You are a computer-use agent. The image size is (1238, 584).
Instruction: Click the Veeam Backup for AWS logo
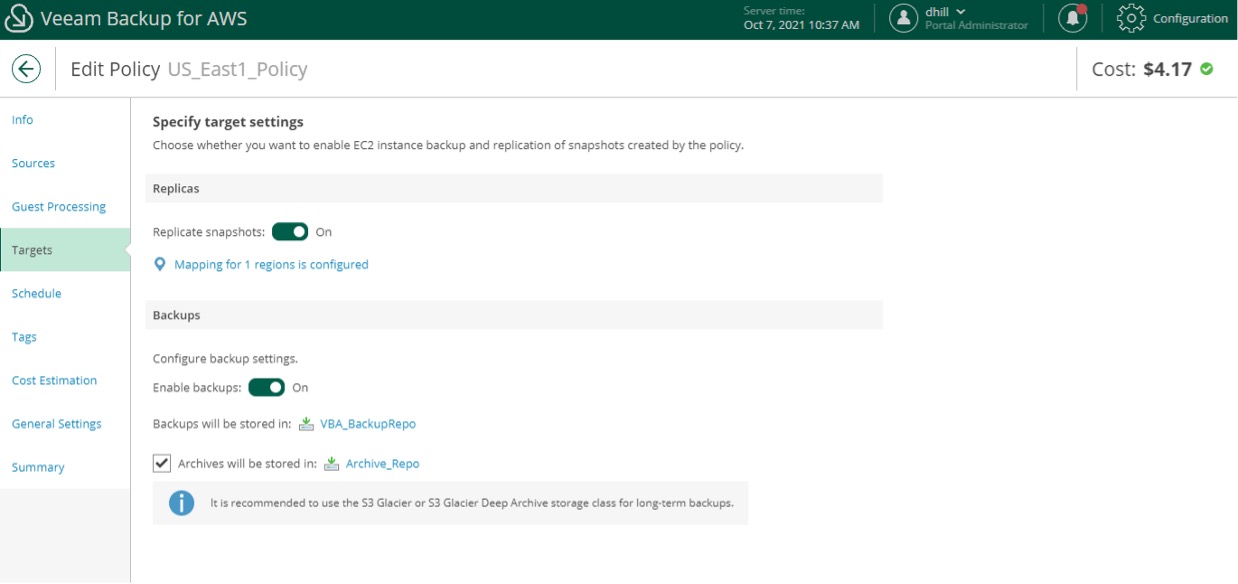18,19
